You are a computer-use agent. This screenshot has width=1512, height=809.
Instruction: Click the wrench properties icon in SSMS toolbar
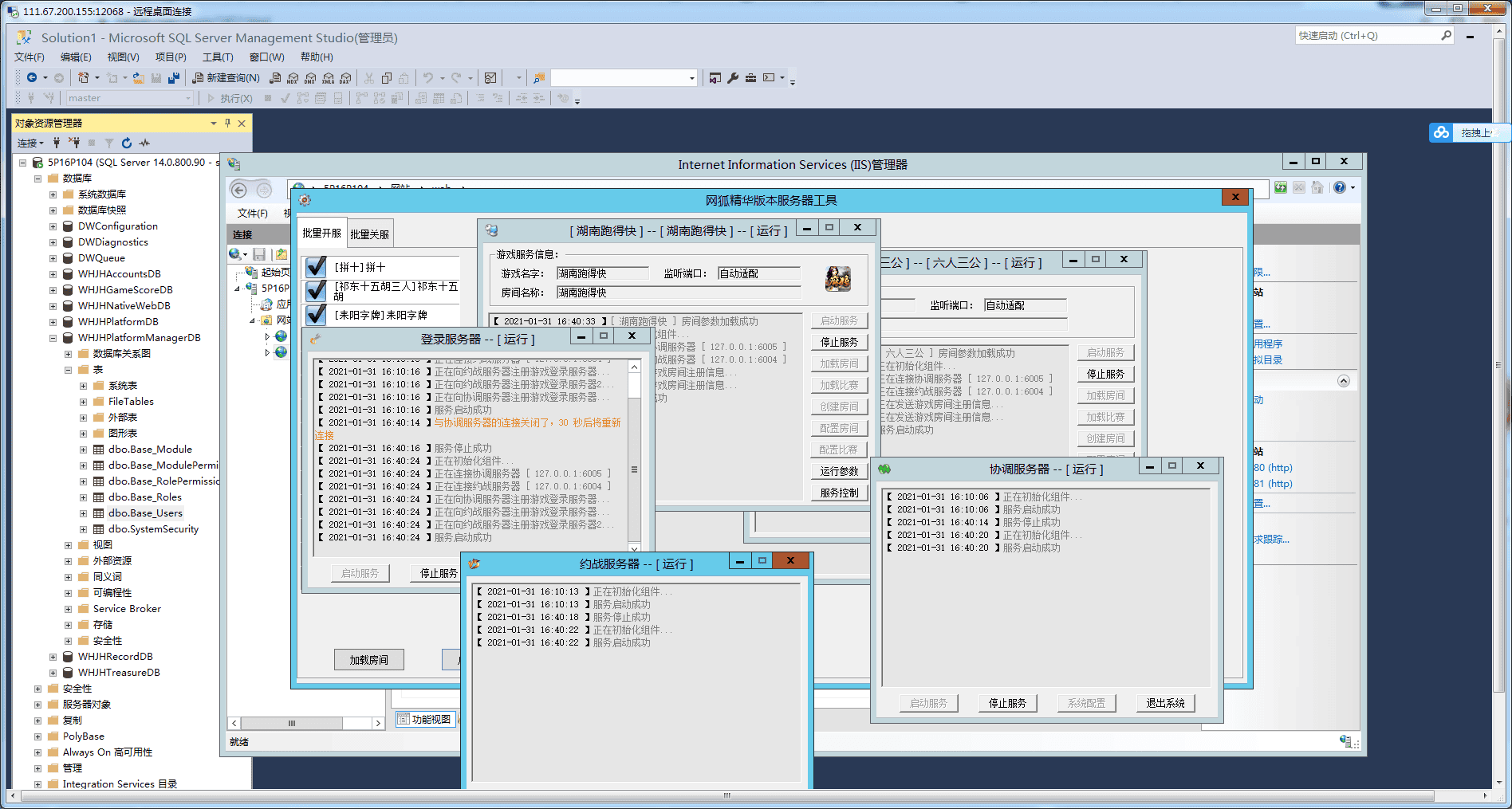[733, 78]
